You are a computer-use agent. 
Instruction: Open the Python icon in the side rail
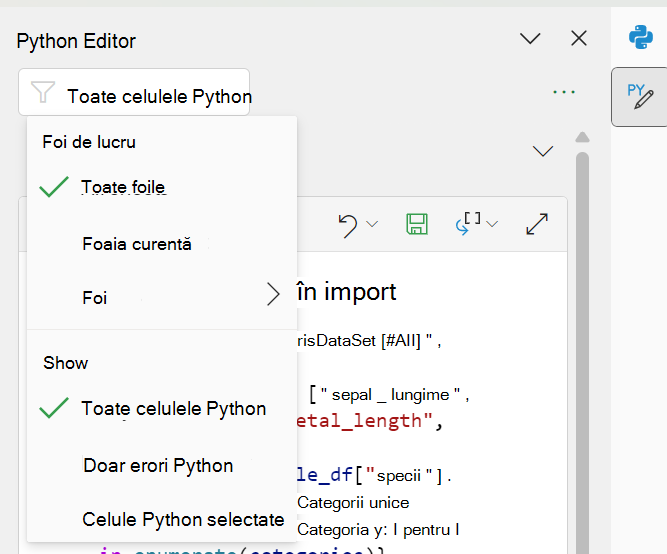(x=641, y=37)
